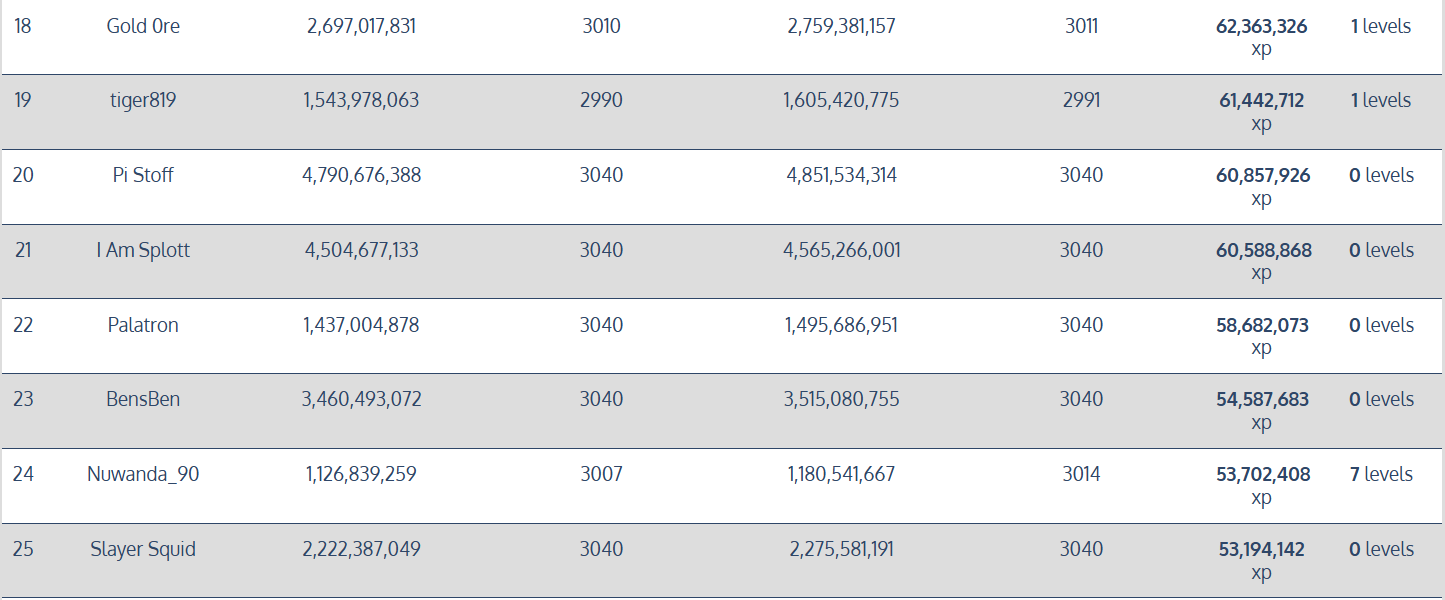This screenshot has height=600, width=1445.
Task: Click rank number 25 cell
Action: click(x=23, y=549)
